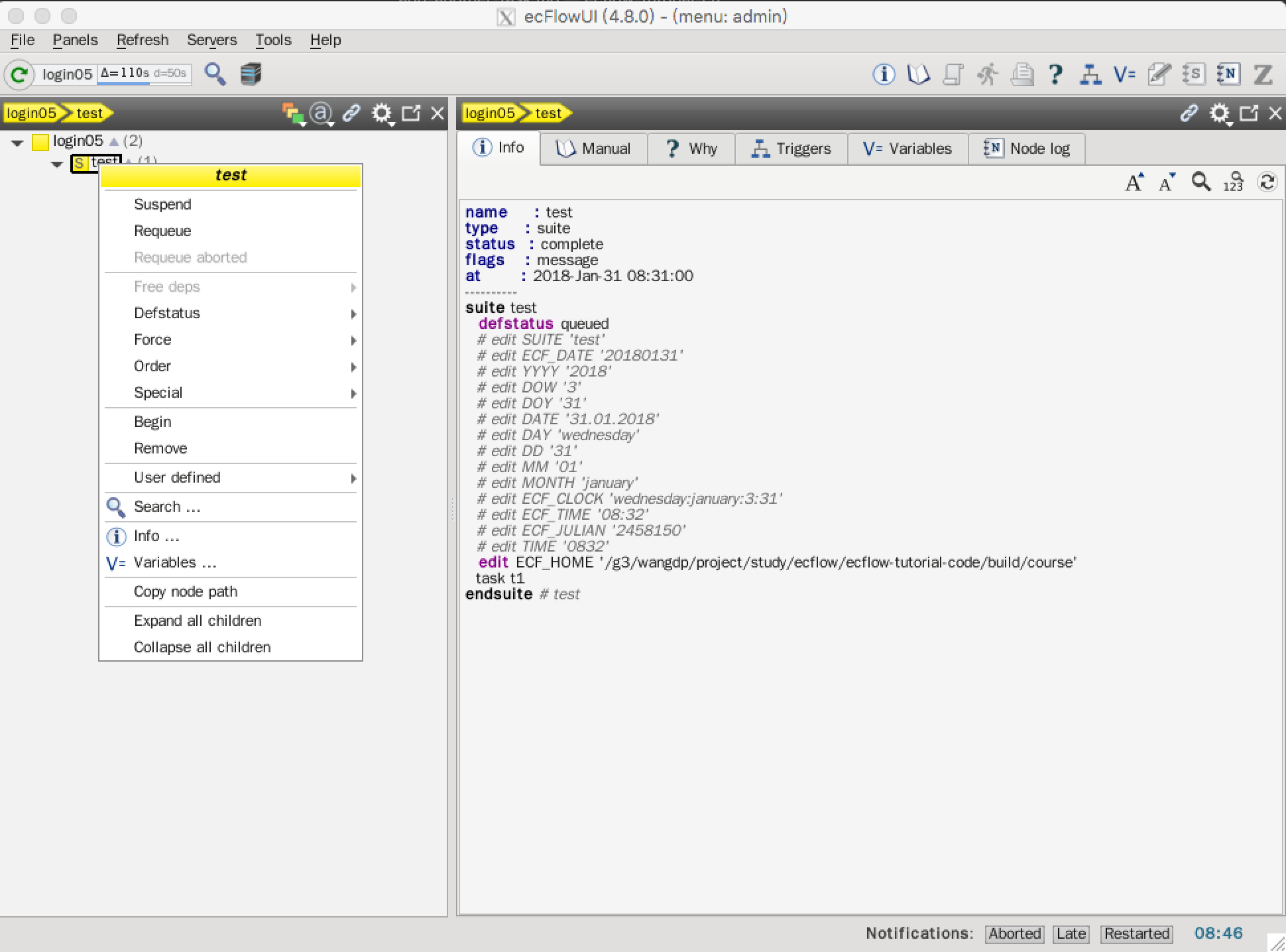Toggle the Aborted notification button

(1014, 933)
